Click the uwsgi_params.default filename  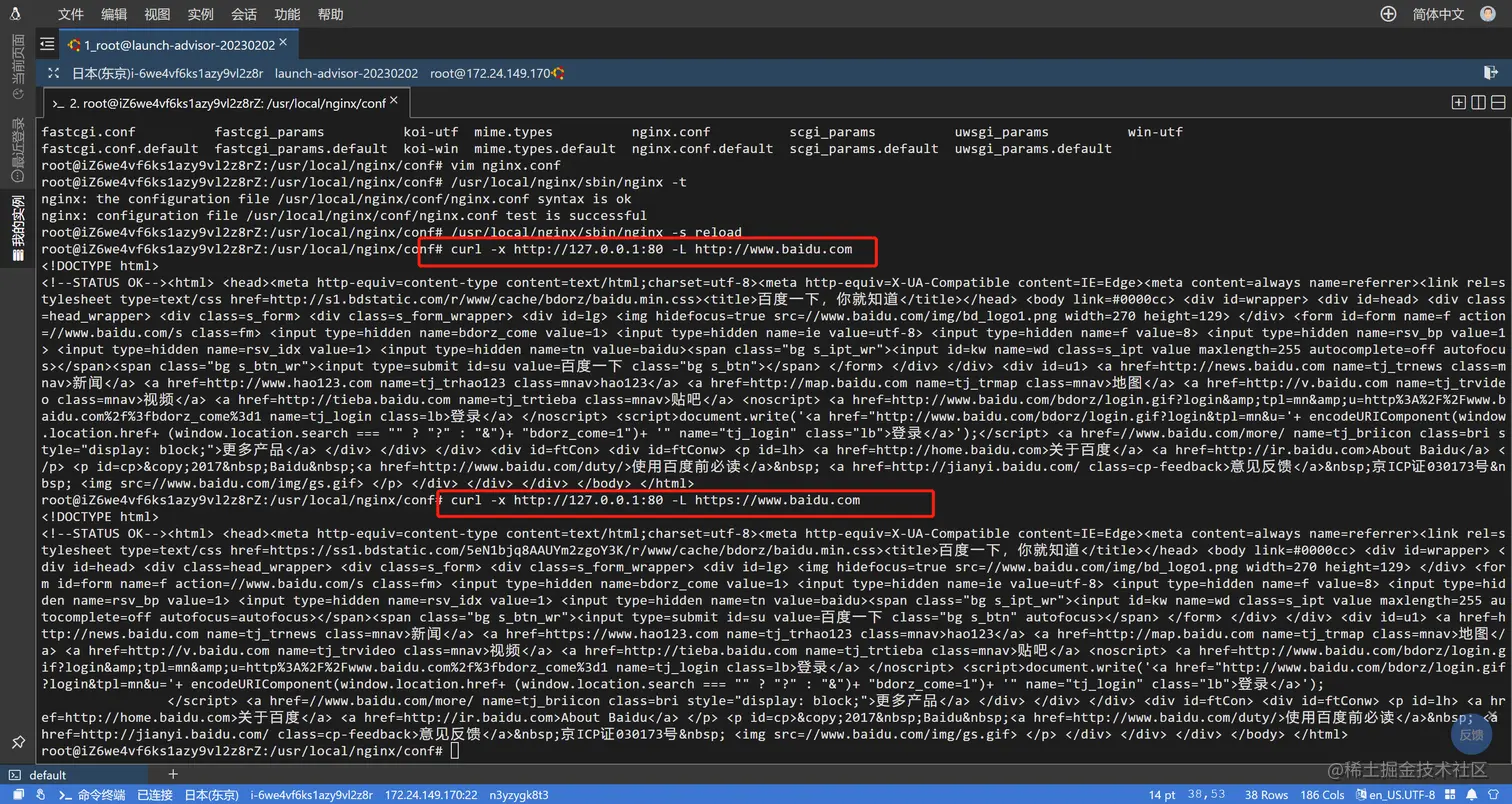(1033, 148)
